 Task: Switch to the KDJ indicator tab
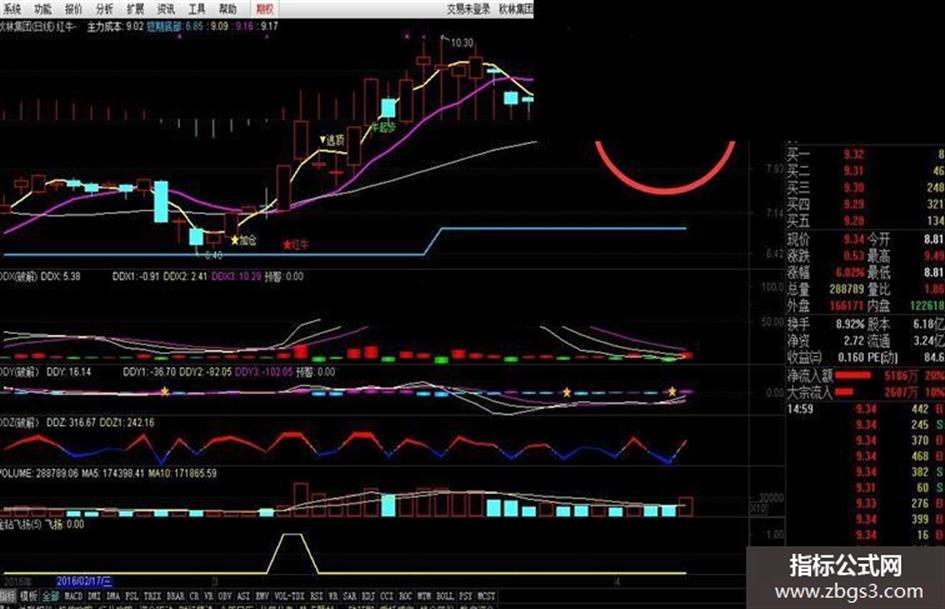click(368, 596)
